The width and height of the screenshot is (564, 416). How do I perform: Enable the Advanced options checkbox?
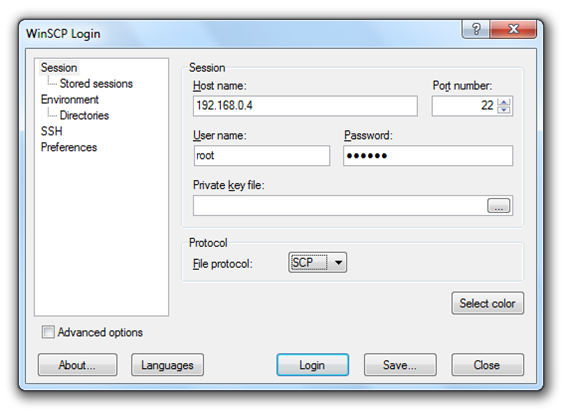pyautogui.click(x=48, y=332)
